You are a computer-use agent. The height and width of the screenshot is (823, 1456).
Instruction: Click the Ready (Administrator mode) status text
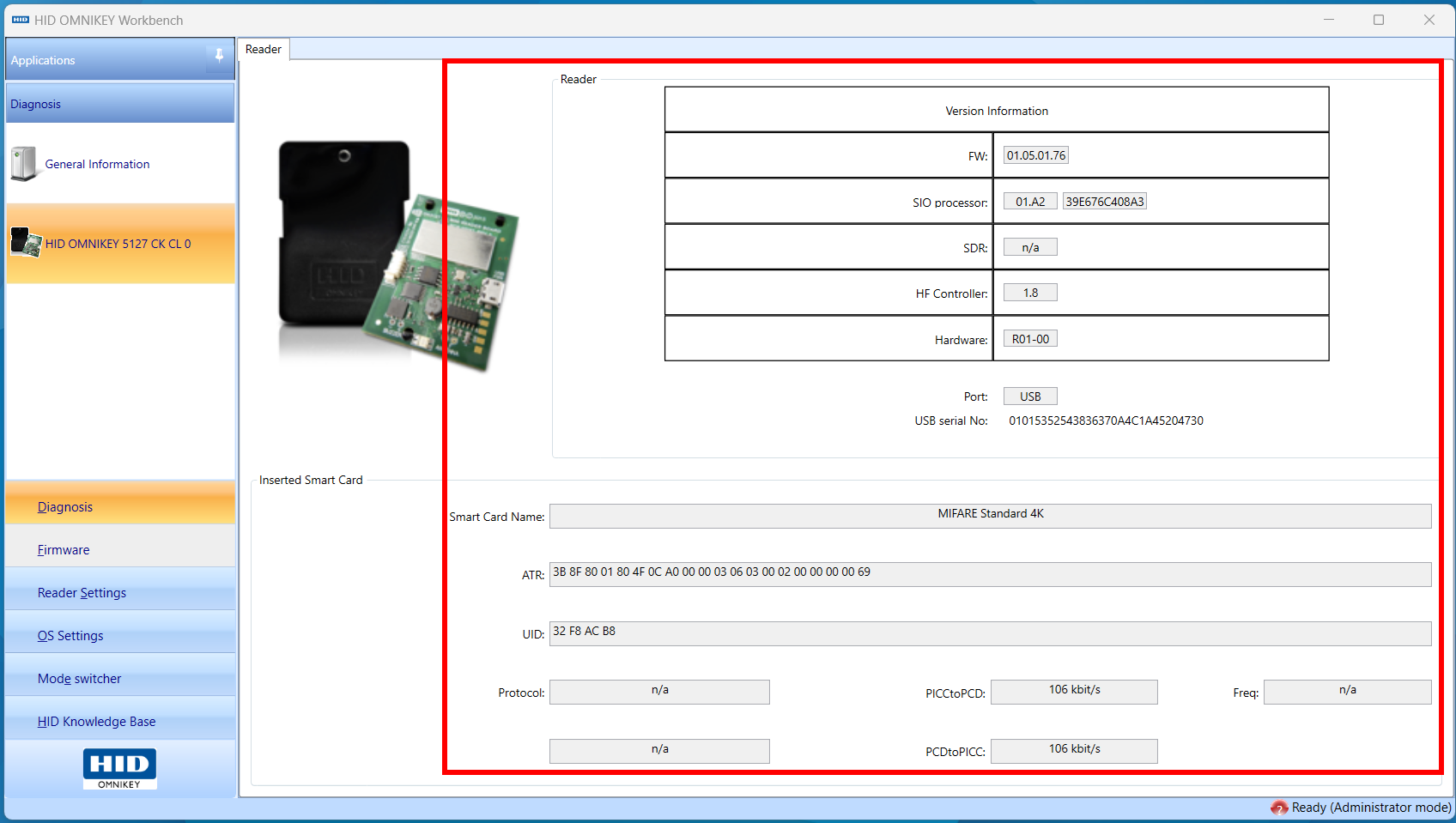coord(1371,808)
